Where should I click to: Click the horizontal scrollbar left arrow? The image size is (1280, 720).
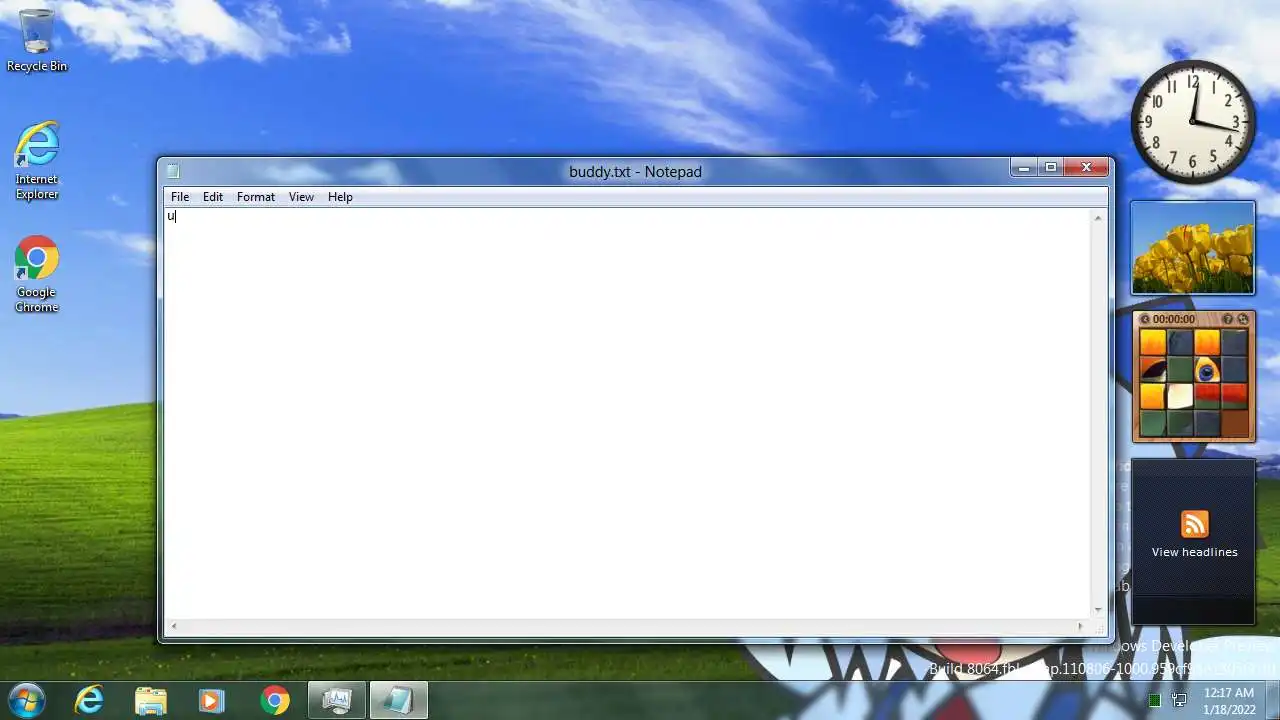point(174,626)
